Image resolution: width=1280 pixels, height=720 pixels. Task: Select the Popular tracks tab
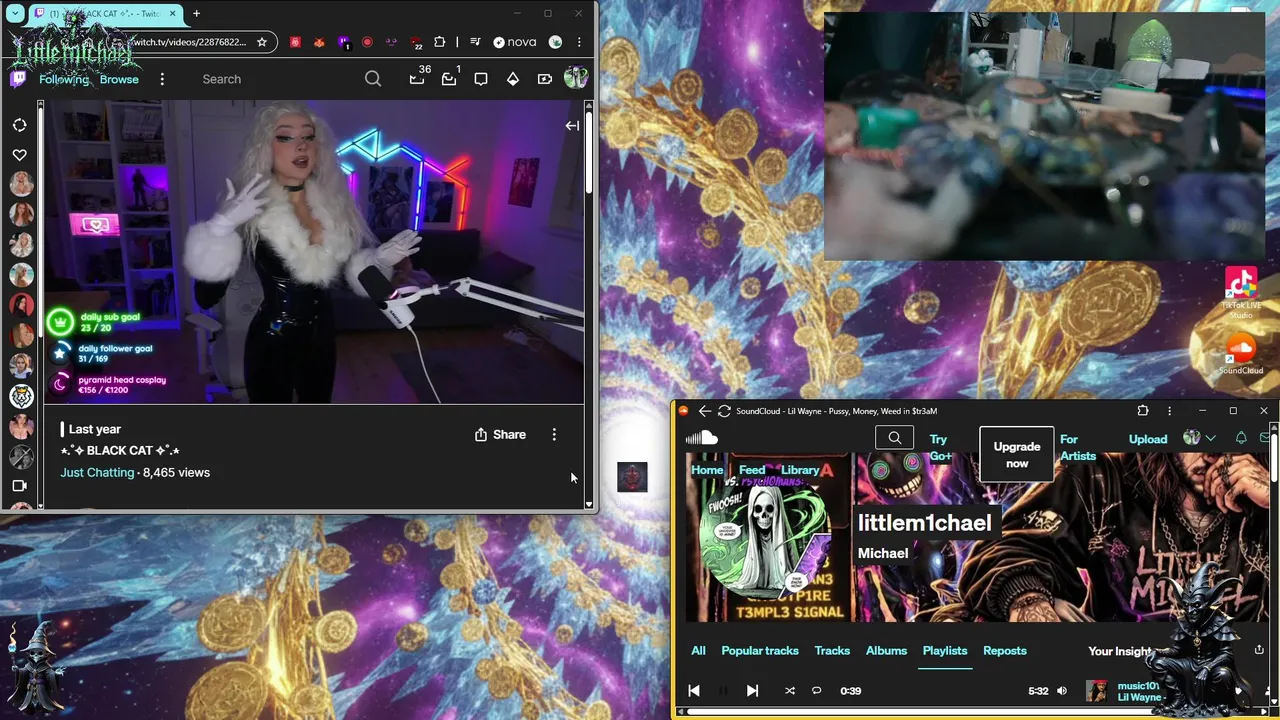[760, 651]
